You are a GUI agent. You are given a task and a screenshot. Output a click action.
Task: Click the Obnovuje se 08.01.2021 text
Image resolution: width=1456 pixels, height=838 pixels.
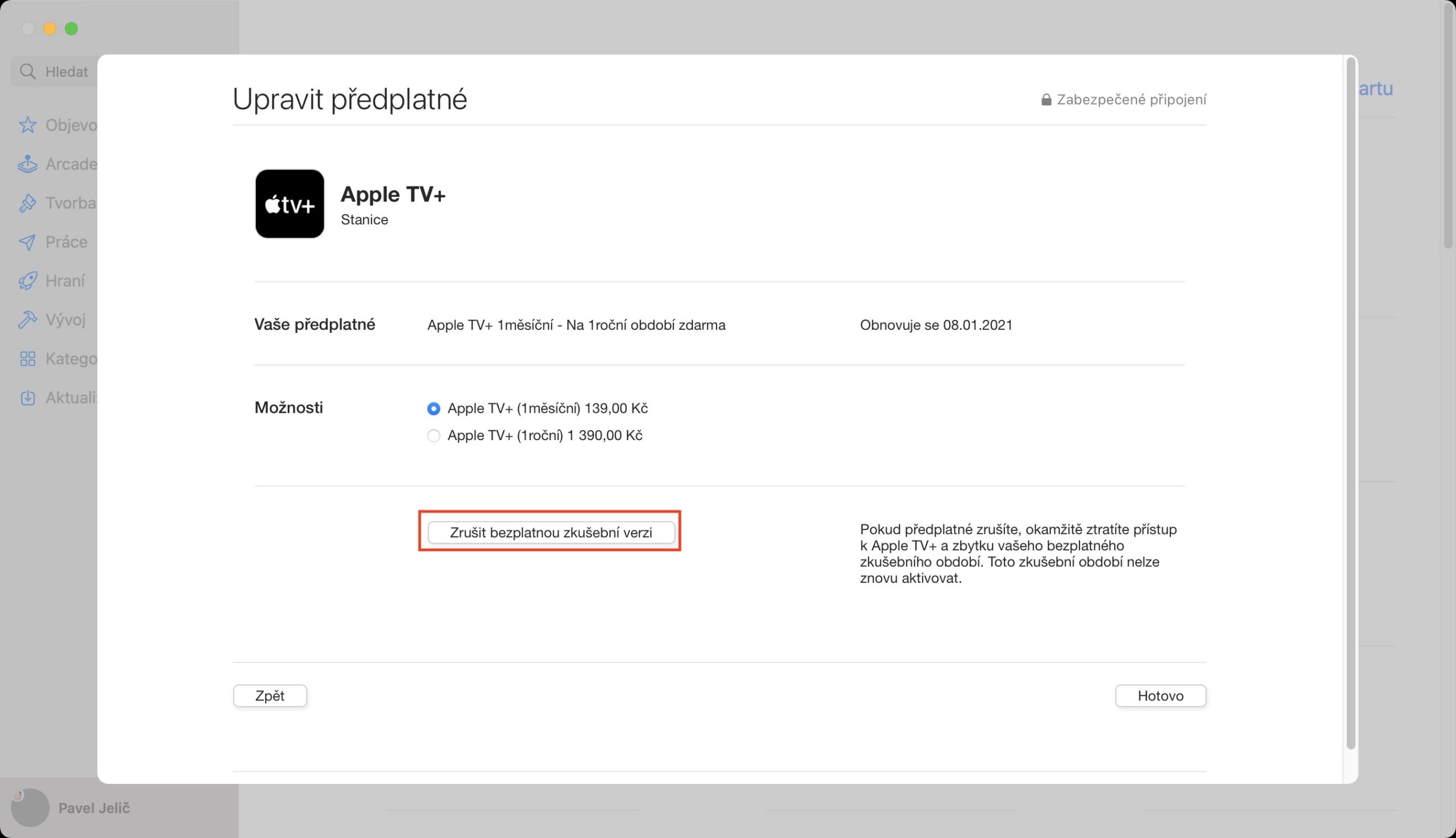point(936,325)
